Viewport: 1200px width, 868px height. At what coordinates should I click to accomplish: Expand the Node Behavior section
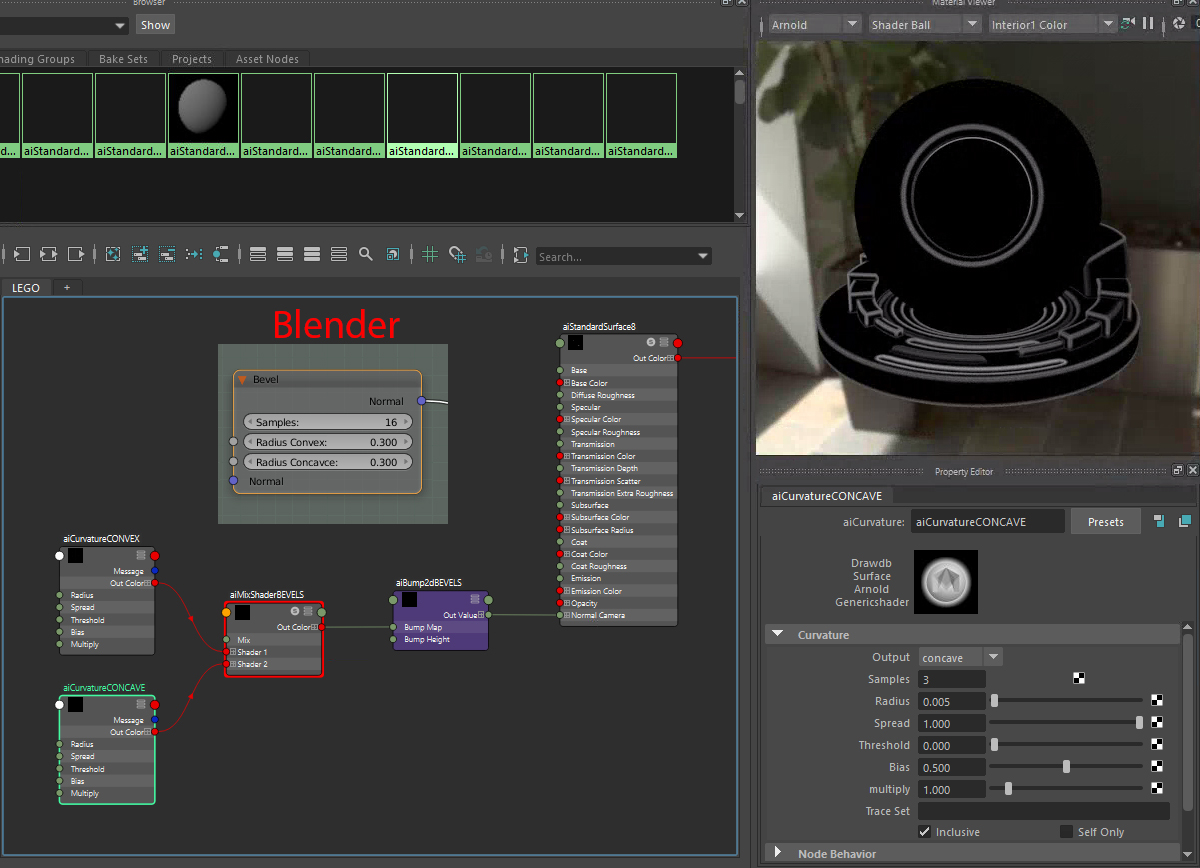777,853
